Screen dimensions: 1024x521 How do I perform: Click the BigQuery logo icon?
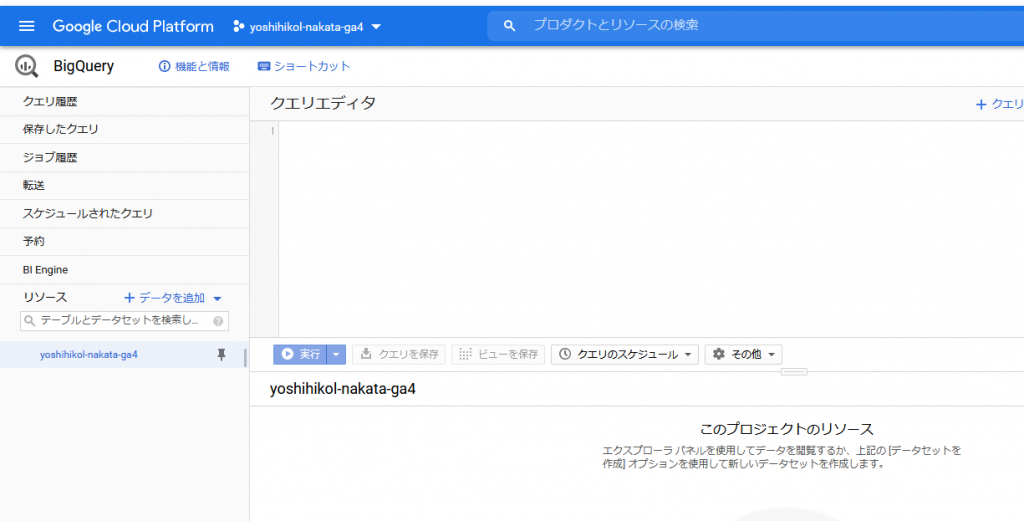click(27, 66)
